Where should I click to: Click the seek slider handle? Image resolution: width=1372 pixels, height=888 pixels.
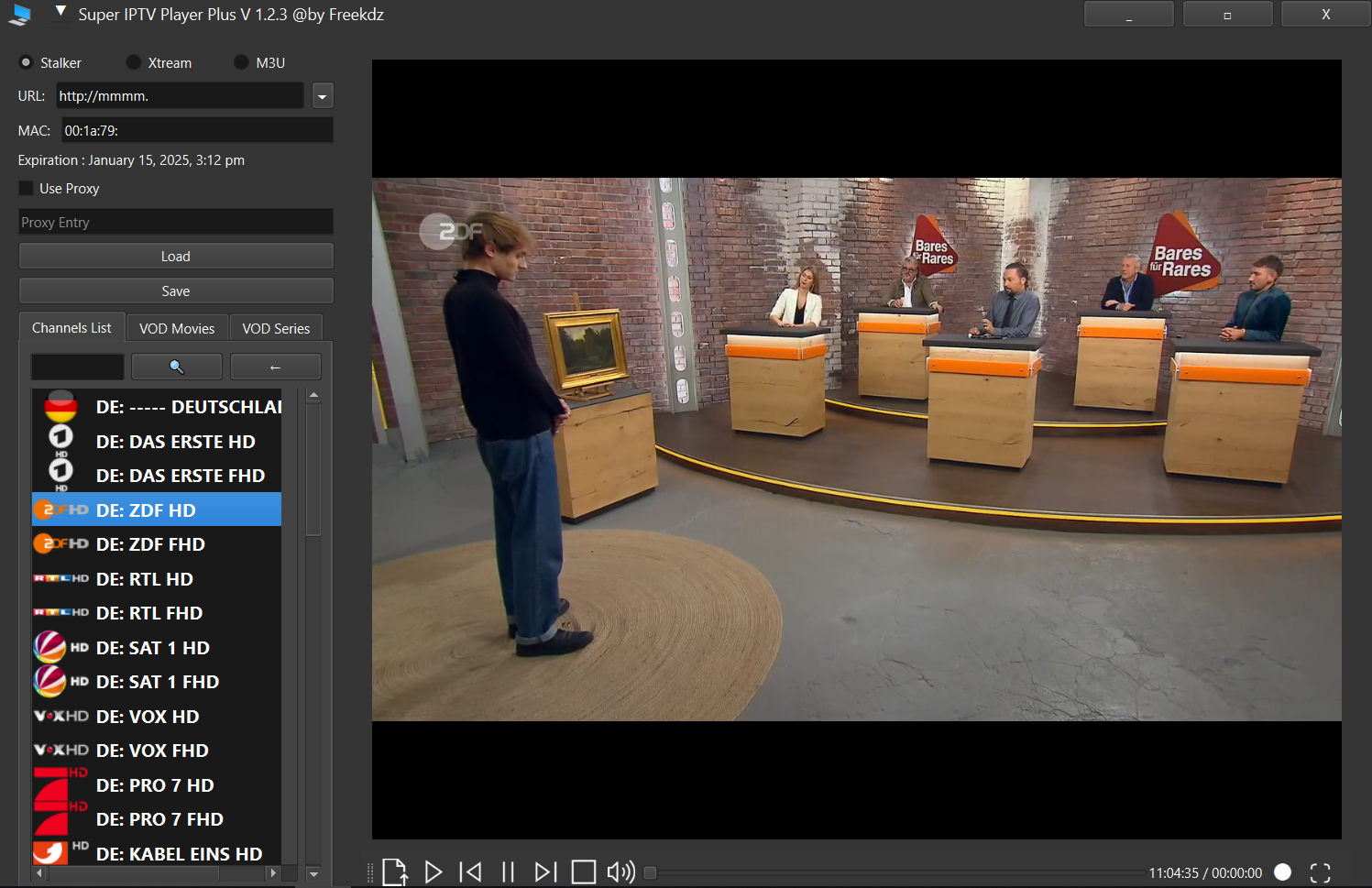[650, 872]
